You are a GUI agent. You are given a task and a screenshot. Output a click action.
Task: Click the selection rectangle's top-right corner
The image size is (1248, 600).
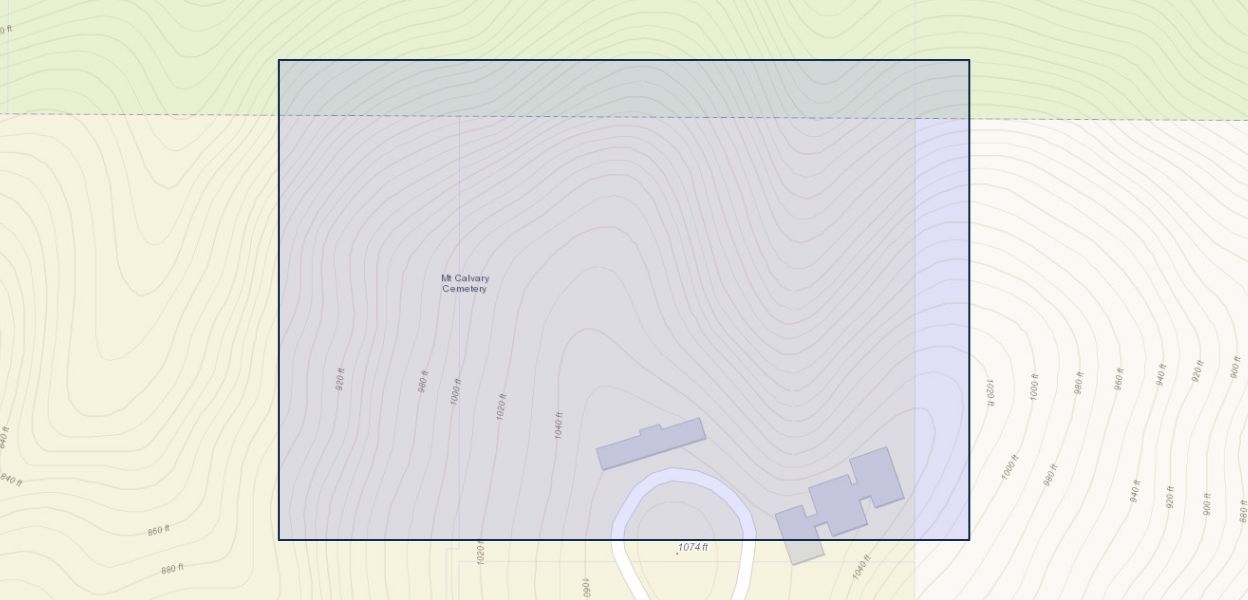[969, 61]
